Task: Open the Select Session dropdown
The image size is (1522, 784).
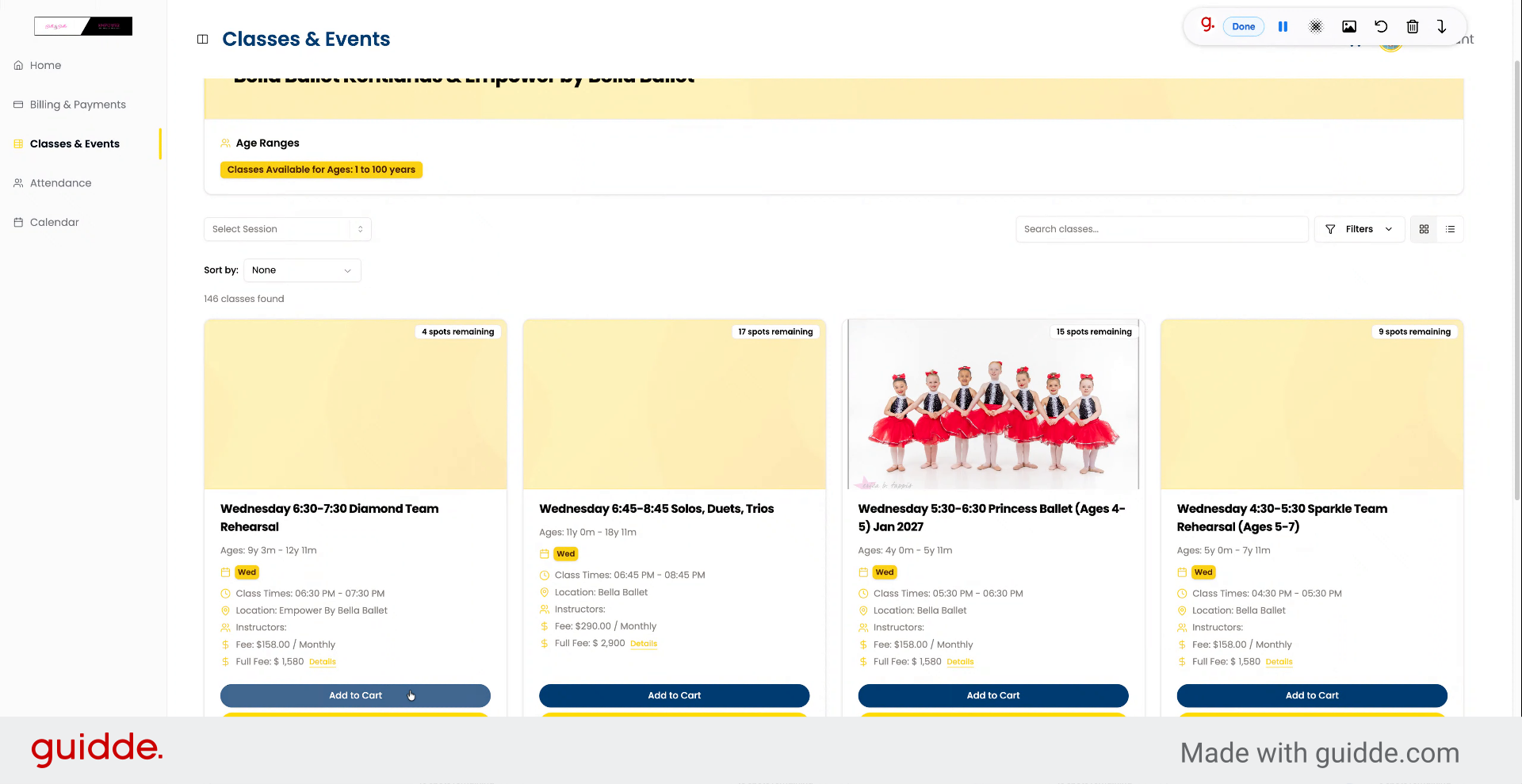Action: click(x=287, y=229)
